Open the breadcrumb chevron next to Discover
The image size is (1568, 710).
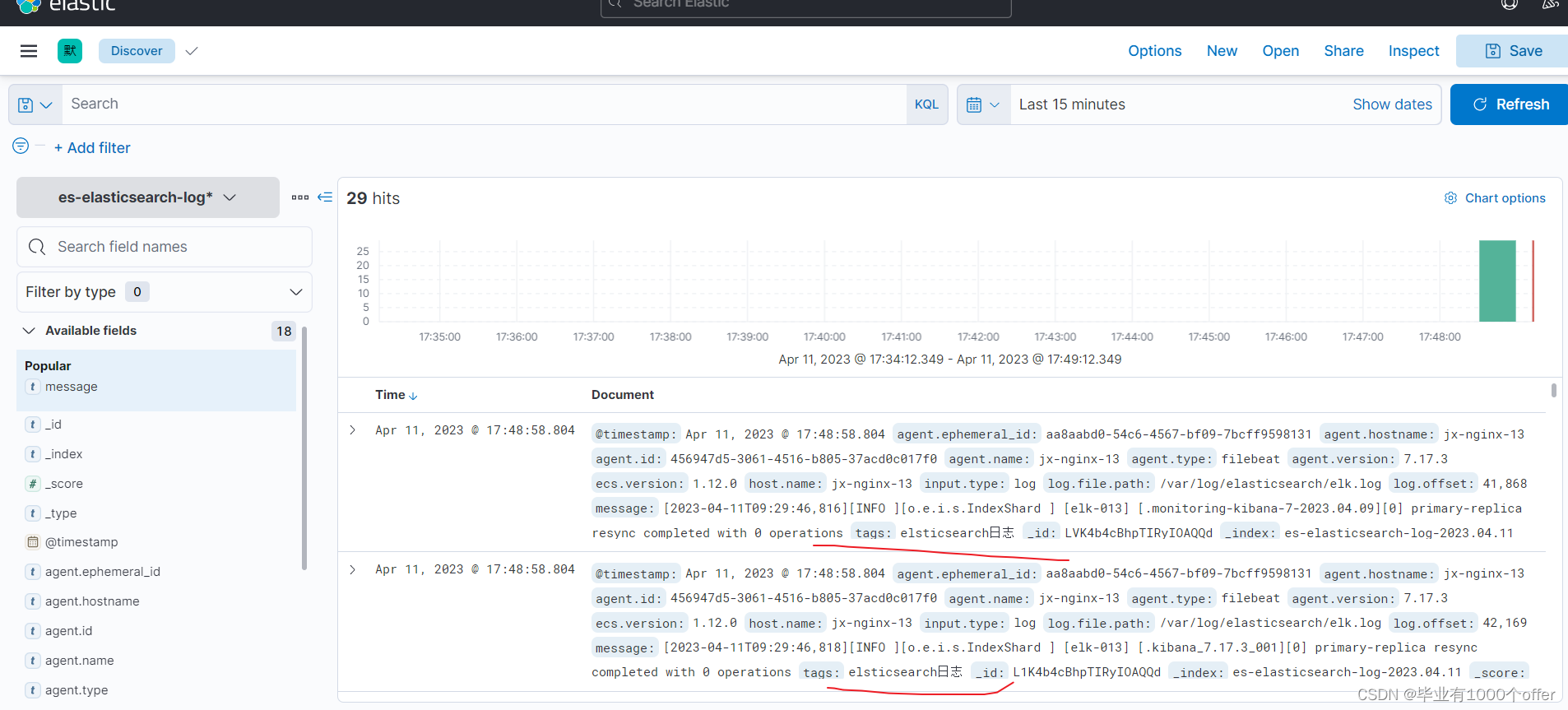(x=192, y=51)
